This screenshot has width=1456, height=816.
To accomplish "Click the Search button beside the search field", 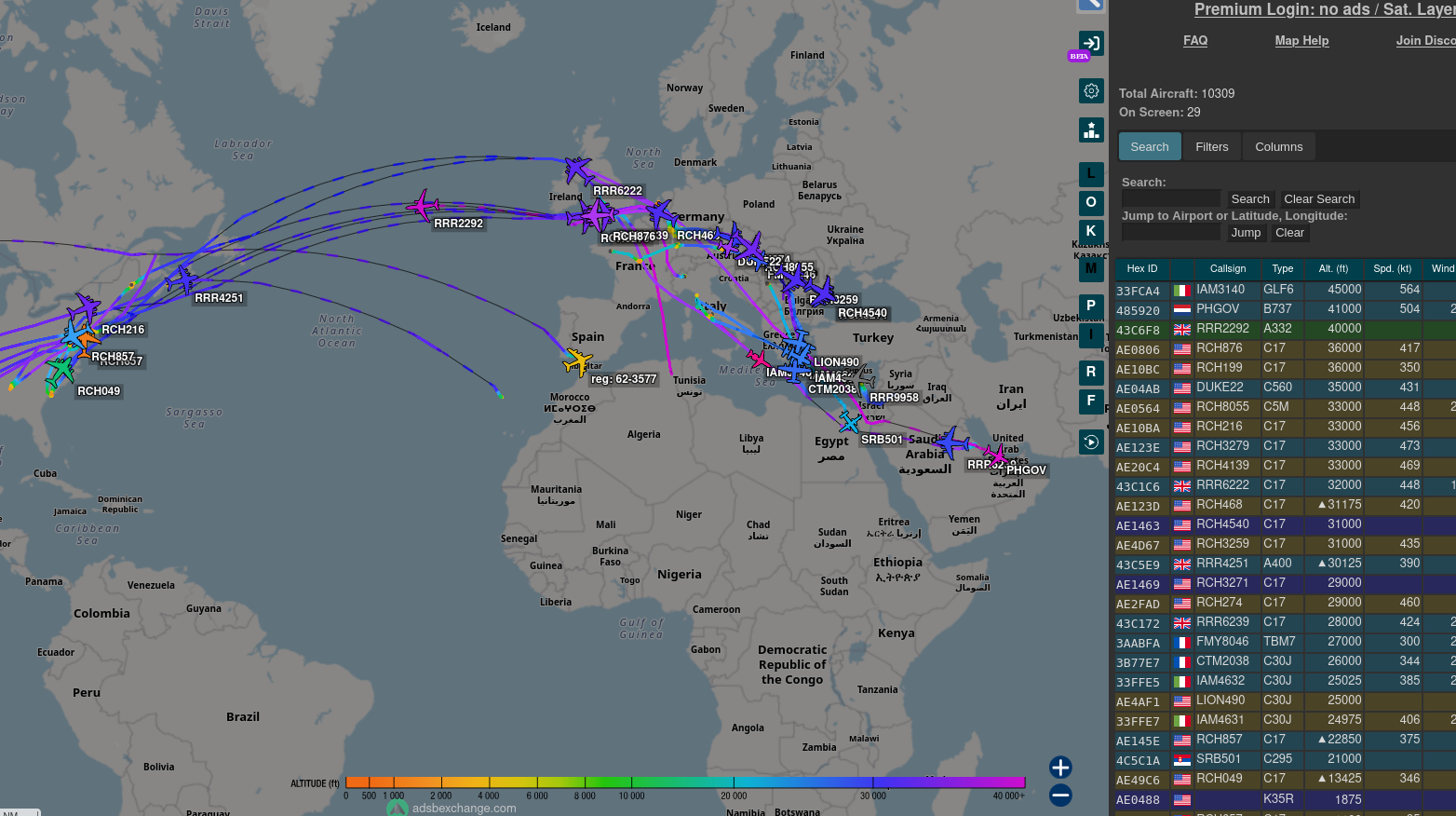I will (x=1250, y=199).
